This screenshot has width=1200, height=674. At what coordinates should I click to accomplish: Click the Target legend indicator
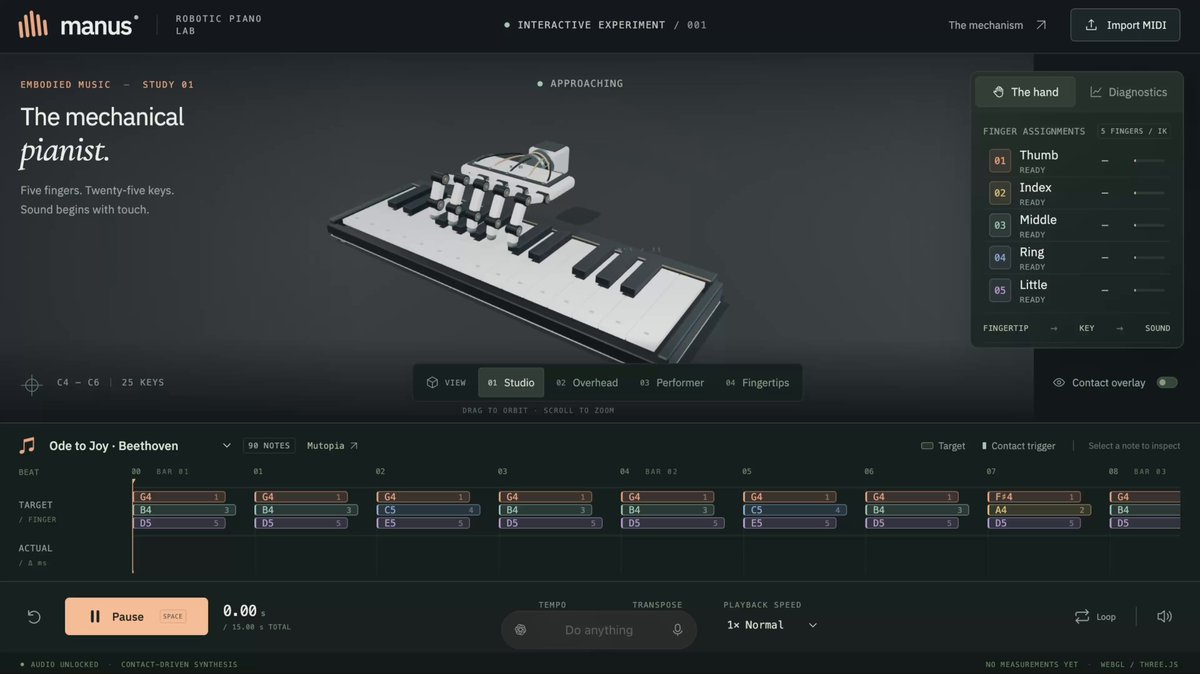[x=943, y=446]
